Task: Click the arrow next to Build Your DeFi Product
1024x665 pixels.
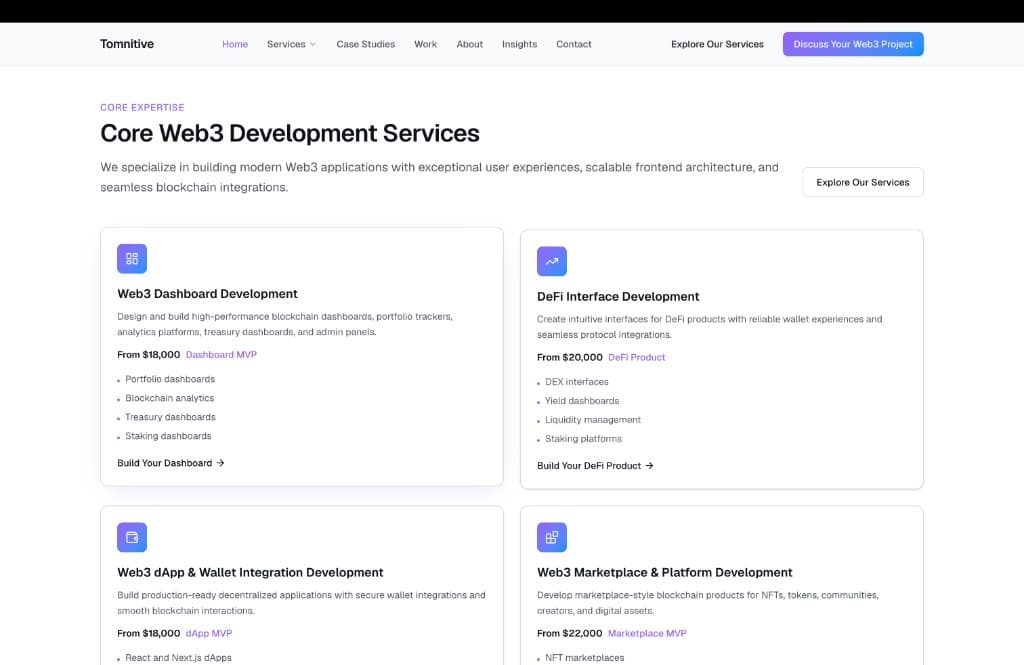Action: pos(649,466)
